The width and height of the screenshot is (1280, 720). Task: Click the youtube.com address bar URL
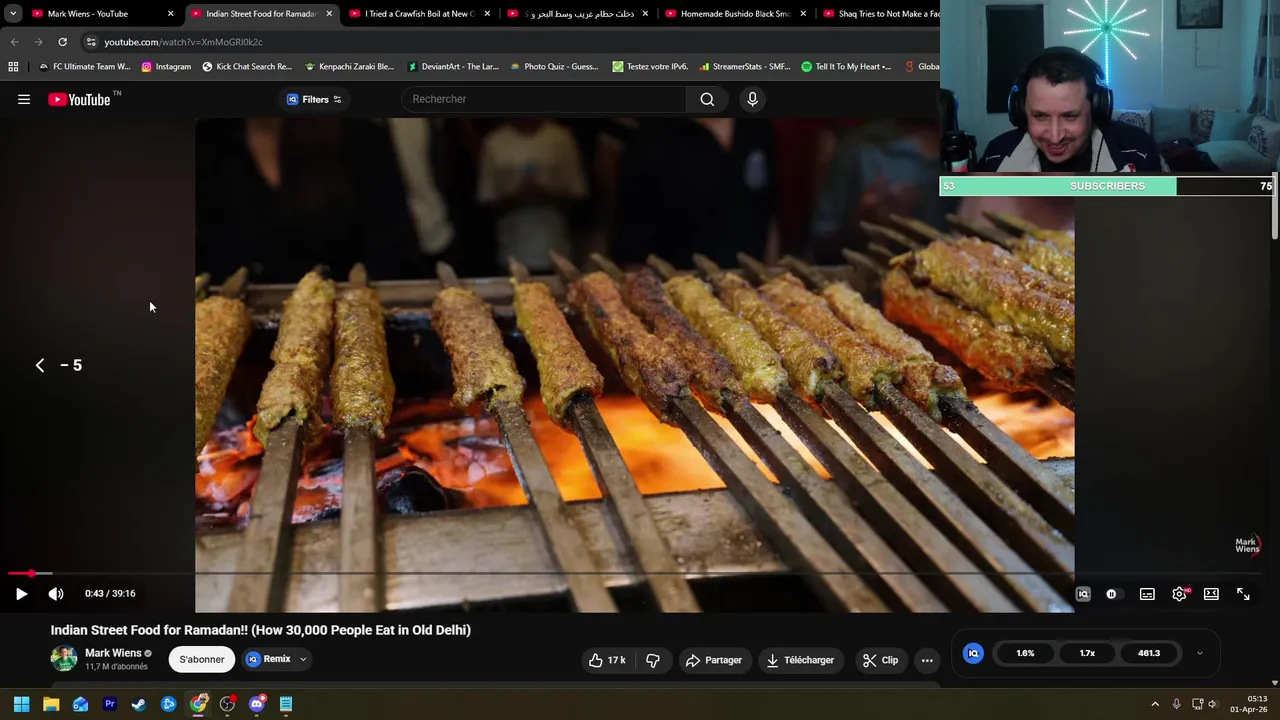coord(183,42)
